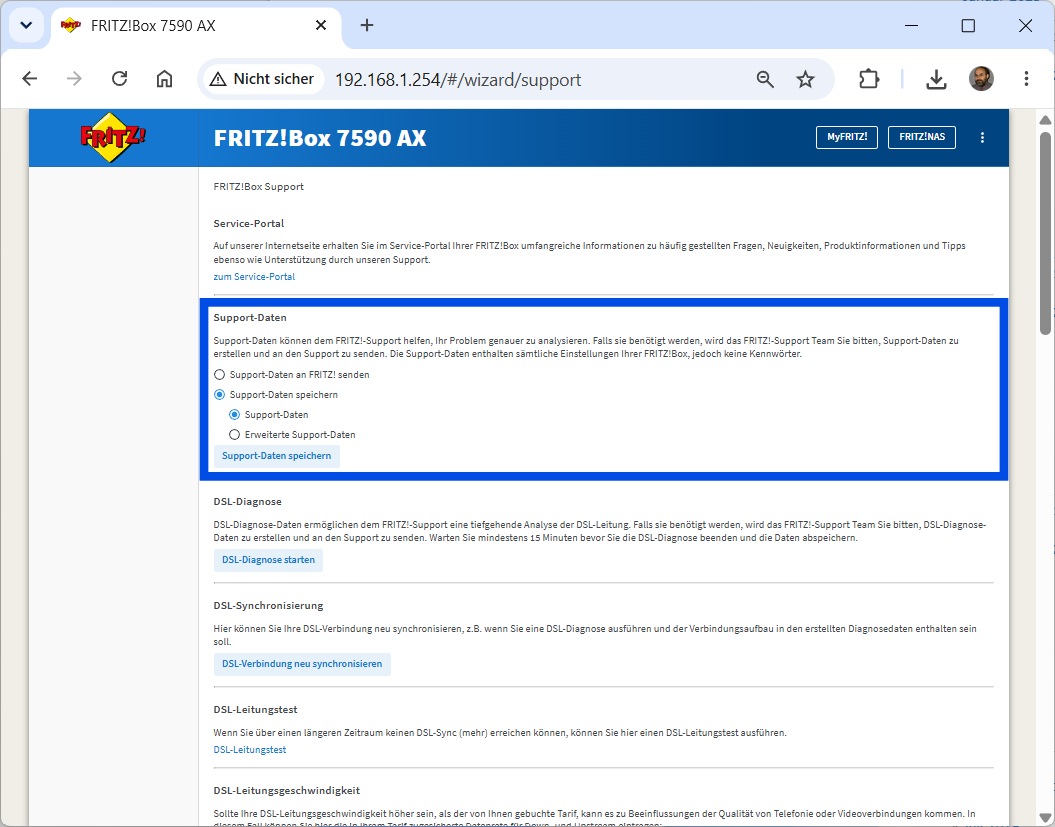Image resolution: width=1055 pixels, height=827 pixels.
Task: Click 'DSL-Diagnose starten' button
Action: (268, 560)
